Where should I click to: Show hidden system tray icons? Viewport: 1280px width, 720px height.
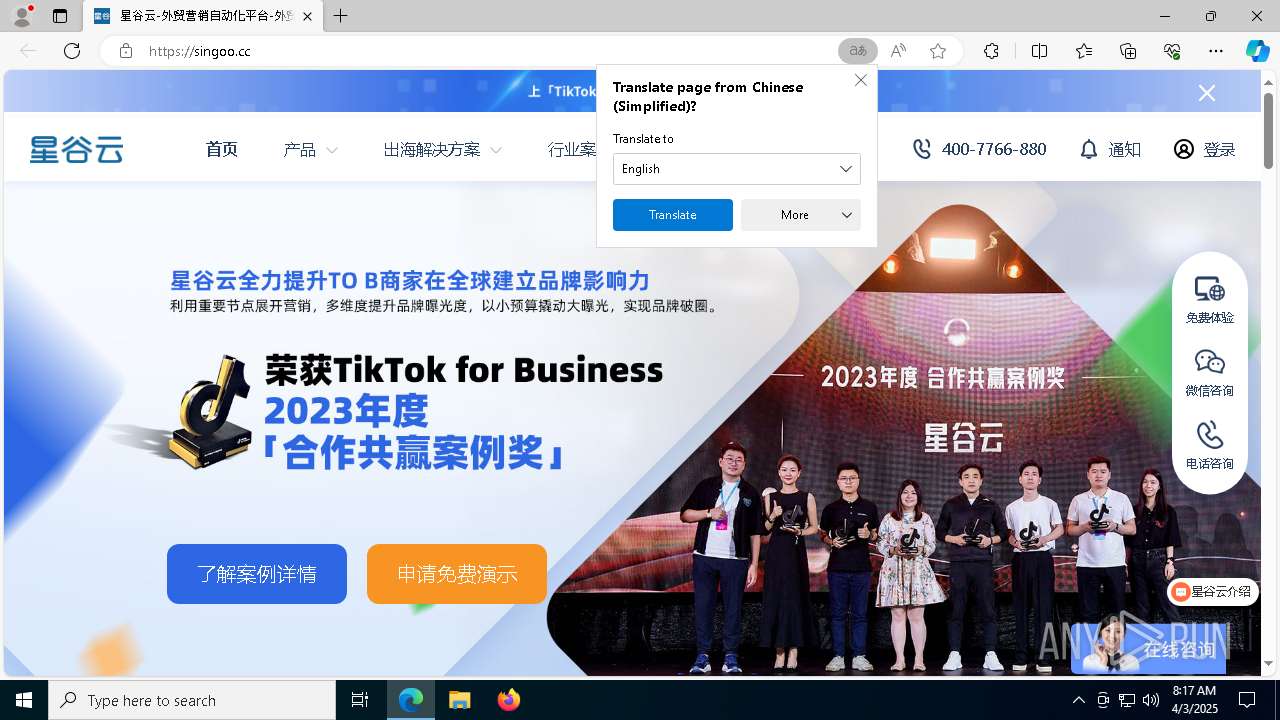[1078, 700]
